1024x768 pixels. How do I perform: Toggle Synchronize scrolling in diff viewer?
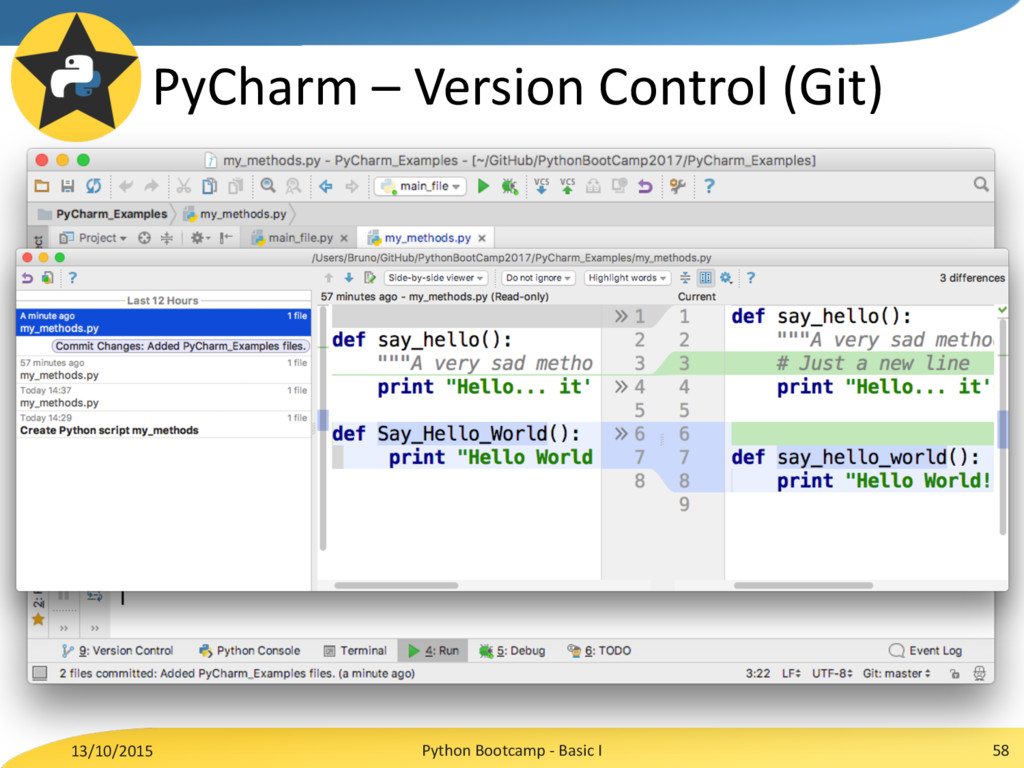click(705, 278)
